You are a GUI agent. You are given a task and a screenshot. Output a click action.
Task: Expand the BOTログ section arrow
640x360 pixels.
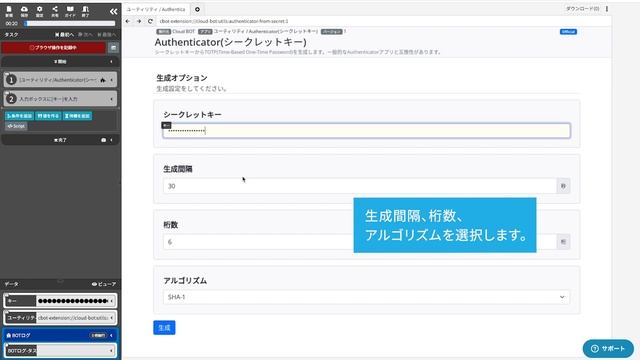click(111, 335)
